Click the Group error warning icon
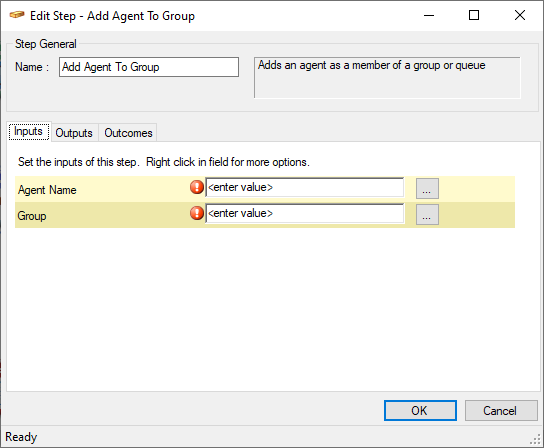The width and height of the screenshot is (544, 448). tap(197, 213)
